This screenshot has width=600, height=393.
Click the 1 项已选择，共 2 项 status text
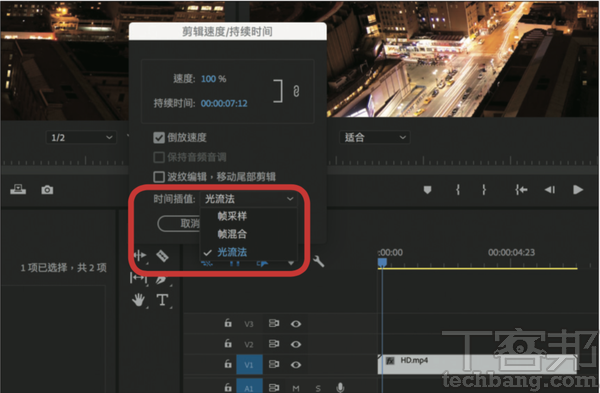(64, 267)
